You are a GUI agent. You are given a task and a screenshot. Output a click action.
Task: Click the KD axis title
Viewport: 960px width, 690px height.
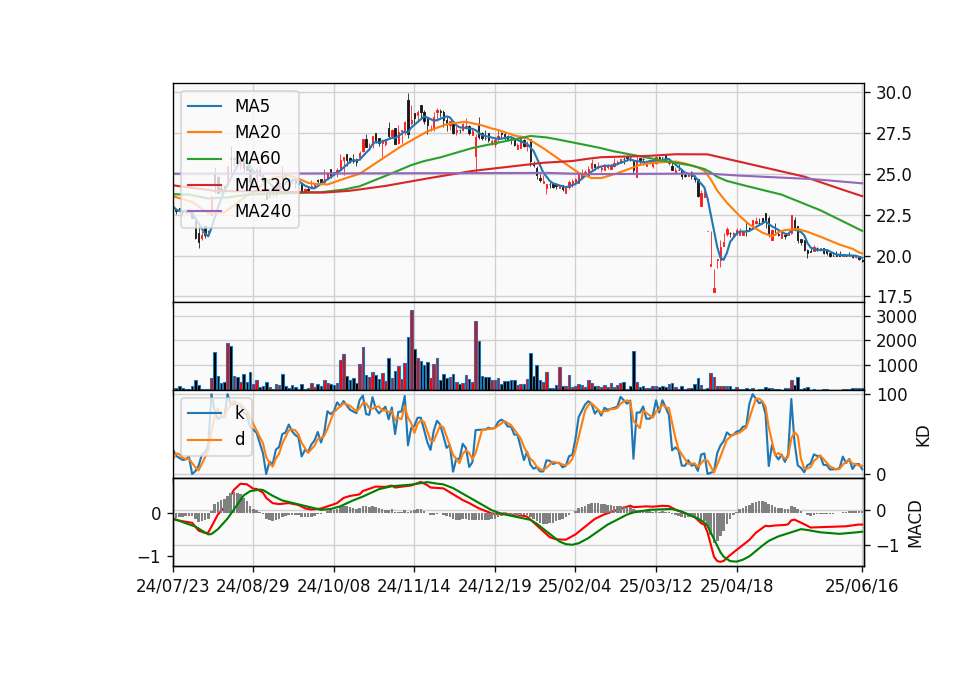[922, 437]
